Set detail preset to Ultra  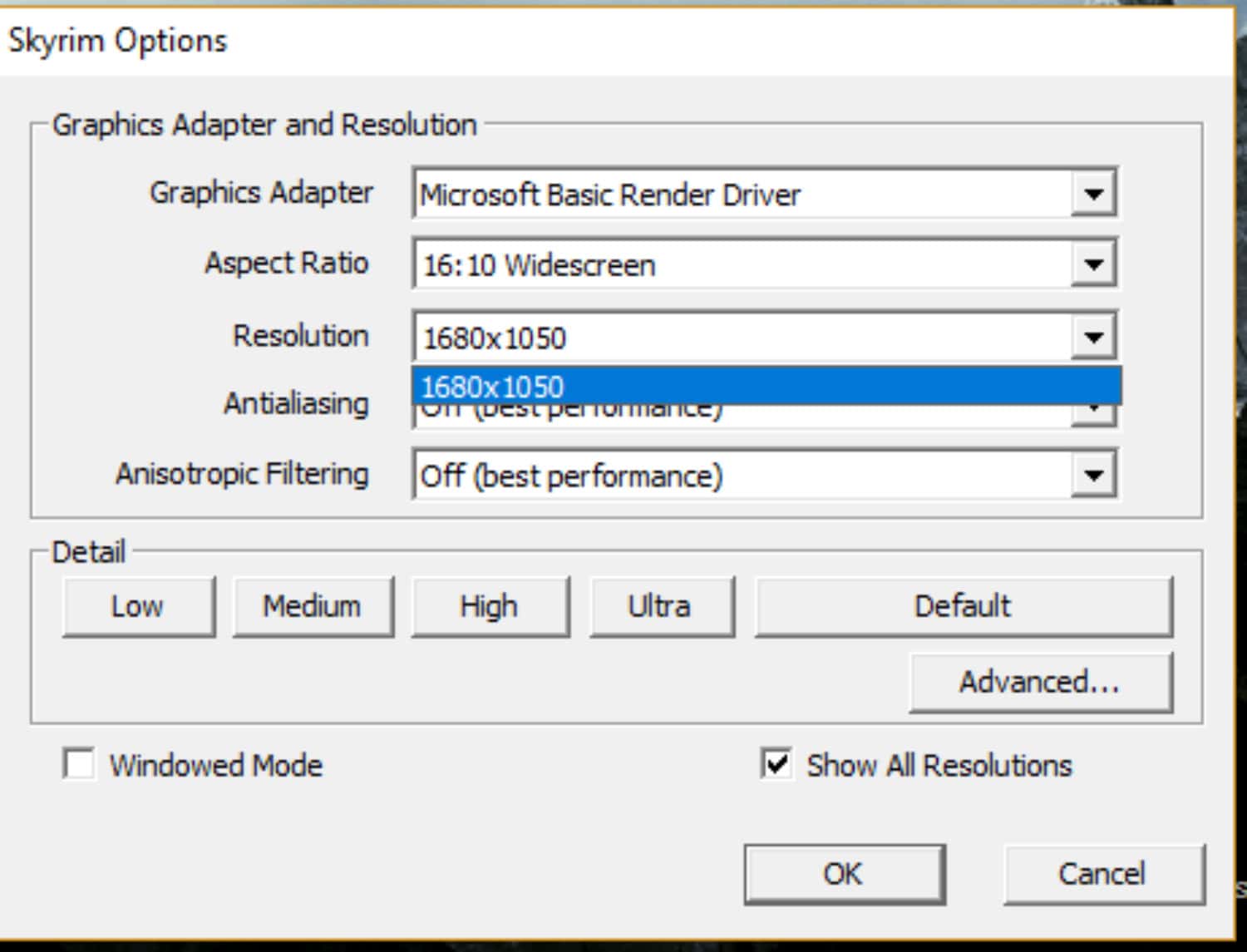pyautogui.click(x=661, y=606)
